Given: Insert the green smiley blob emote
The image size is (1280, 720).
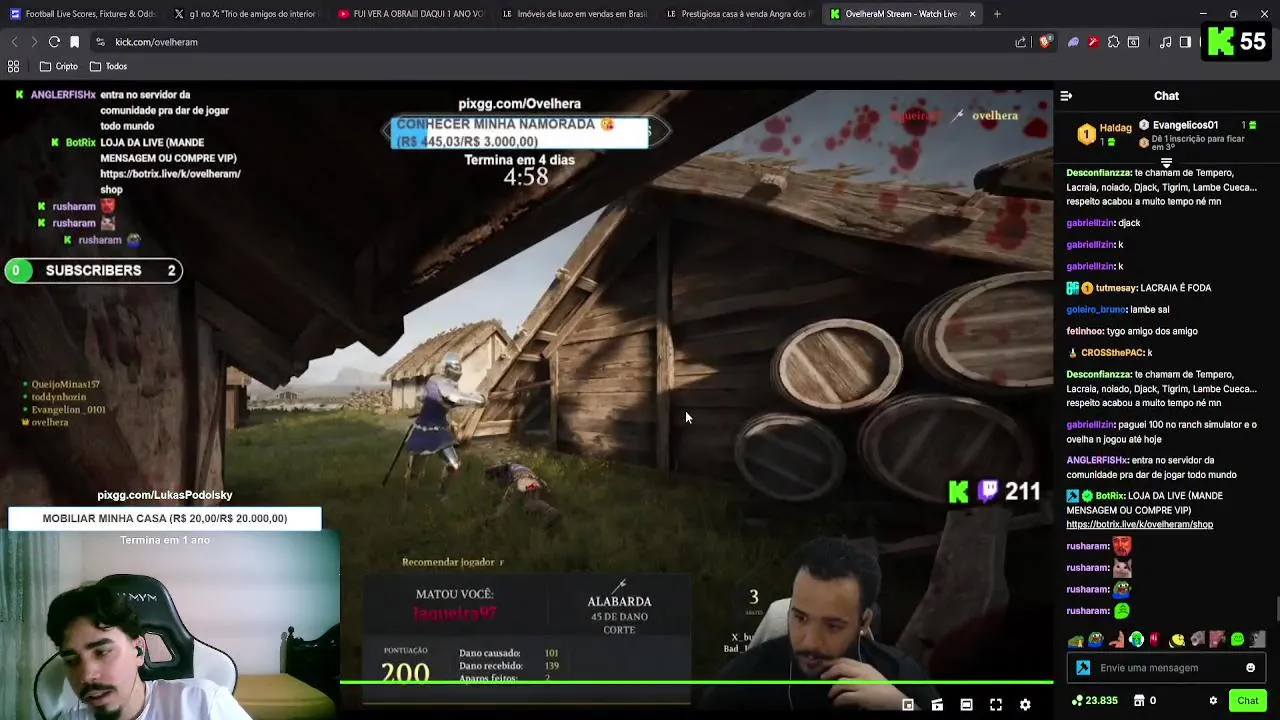Looking at the screenshot, I should [x=1237, y=640].
